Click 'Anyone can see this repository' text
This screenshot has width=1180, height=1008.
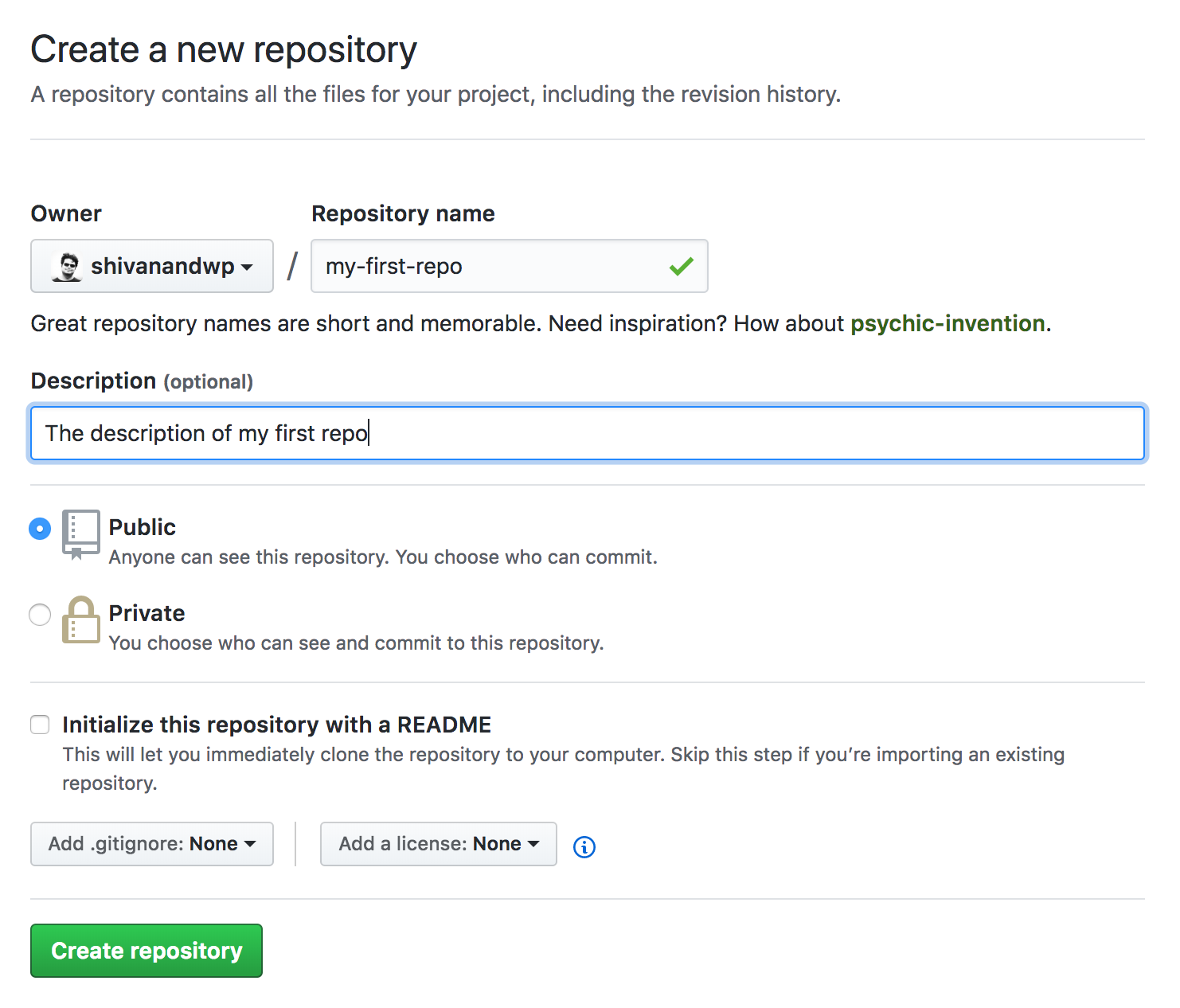tap(383, 557)
